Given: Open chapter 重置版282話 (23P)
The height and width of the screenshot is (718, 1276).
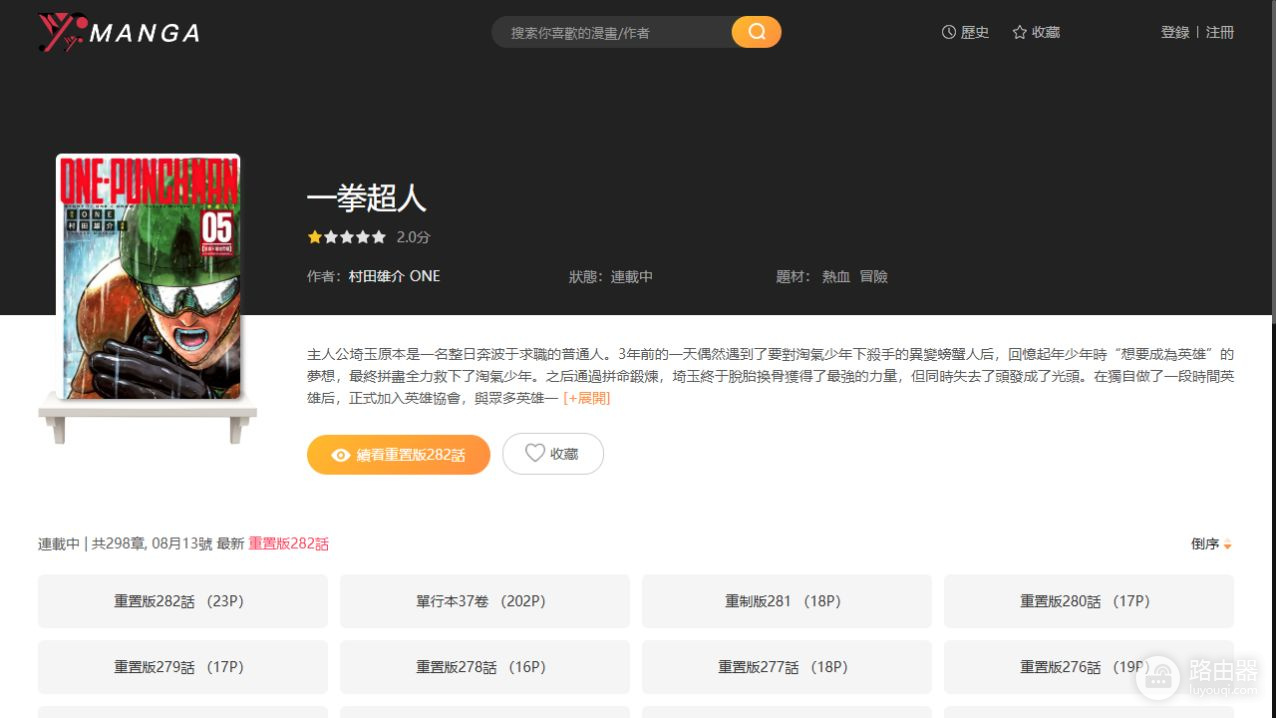Looking at the screenshot, I should point(183,601).
